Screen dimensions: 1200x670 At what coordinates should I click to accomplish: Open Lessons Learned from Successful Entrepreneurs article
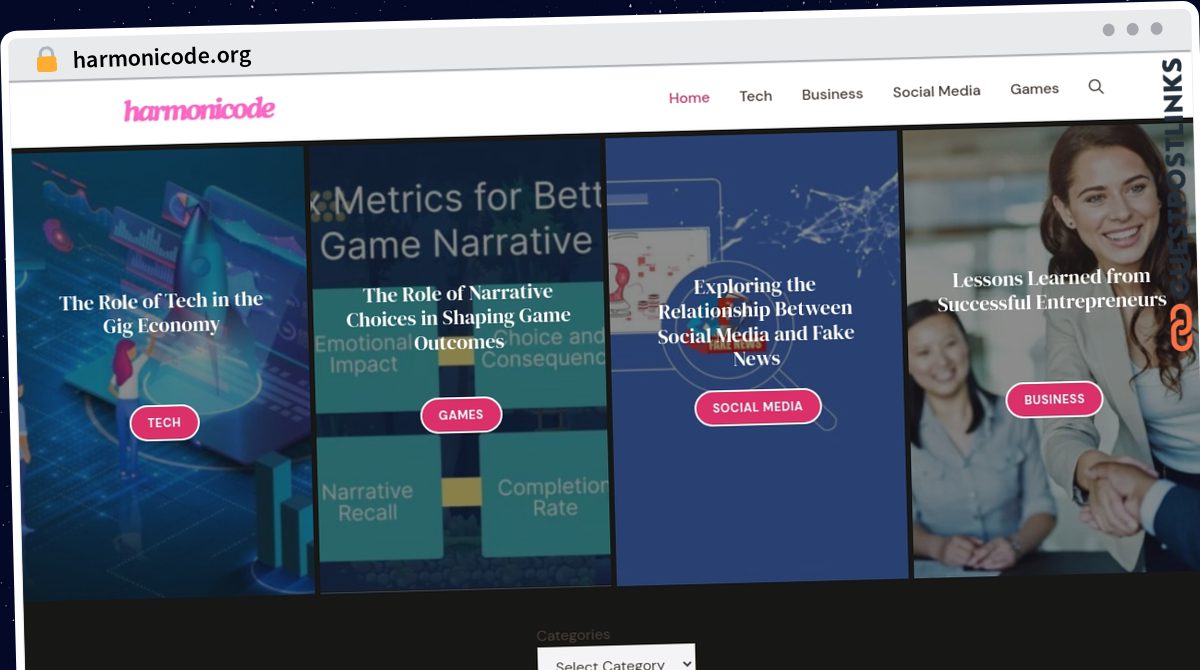click(1051, 290)
